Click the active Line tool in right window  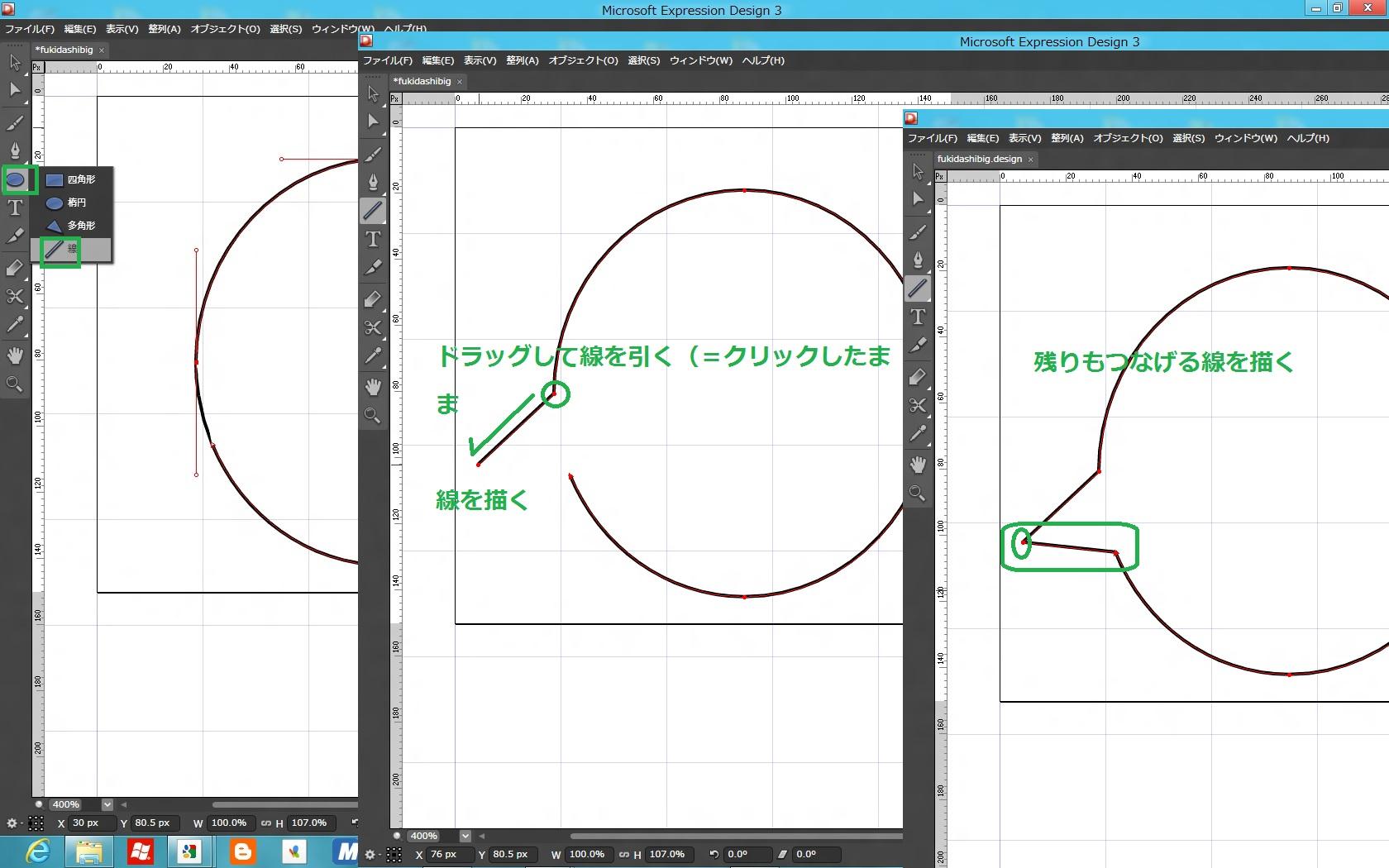[x=918, y=289]
